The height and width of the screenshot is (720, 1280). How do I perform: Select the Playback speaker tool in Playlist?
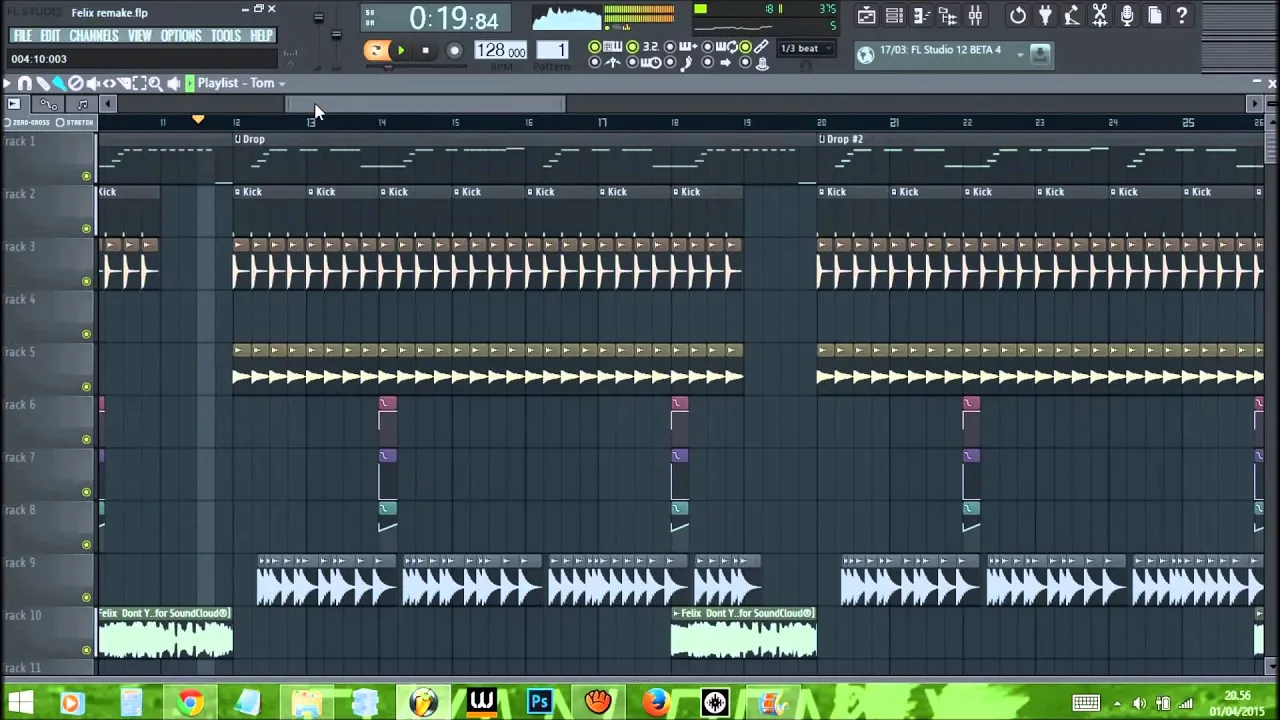(x=173, y=84)
